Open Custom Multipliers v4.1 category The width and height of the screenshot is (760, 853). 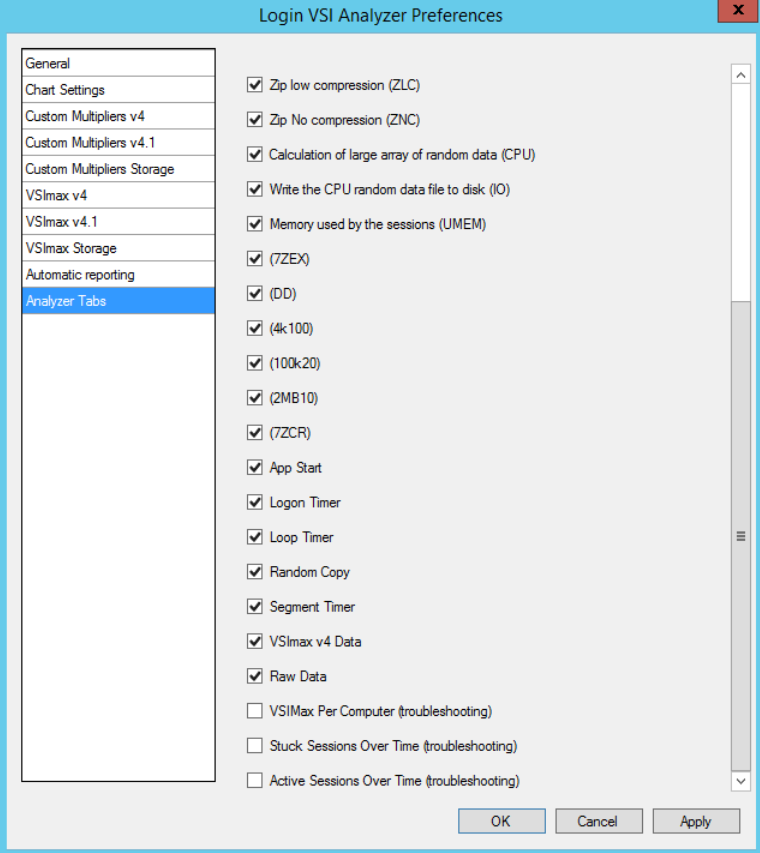118,143
